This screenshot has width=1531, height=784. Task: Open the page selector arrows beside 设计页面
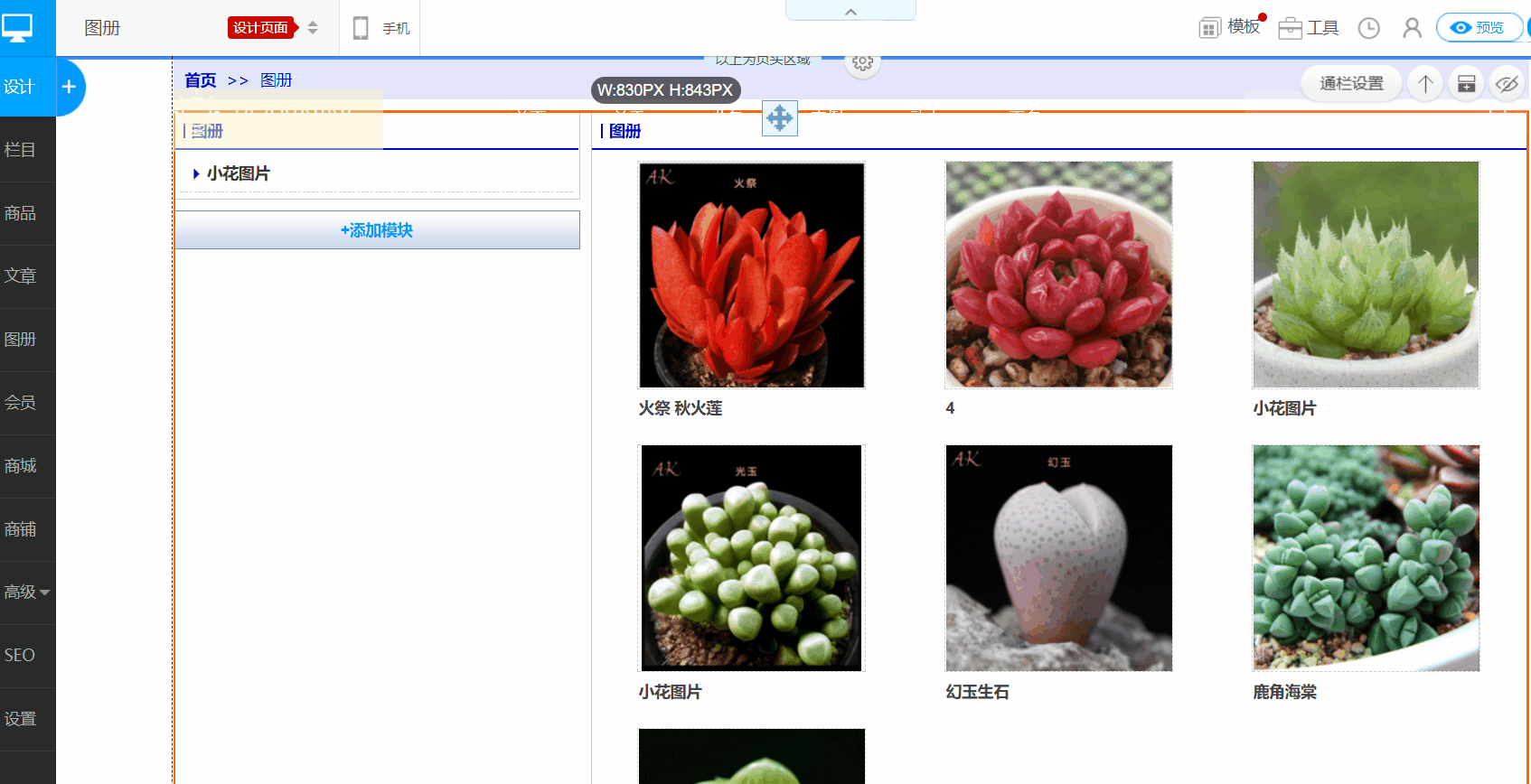313,28
